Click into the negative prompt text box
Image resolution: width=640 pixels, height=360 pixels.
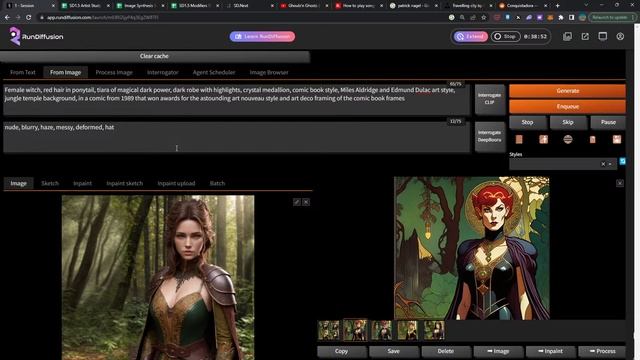point(236,137)
